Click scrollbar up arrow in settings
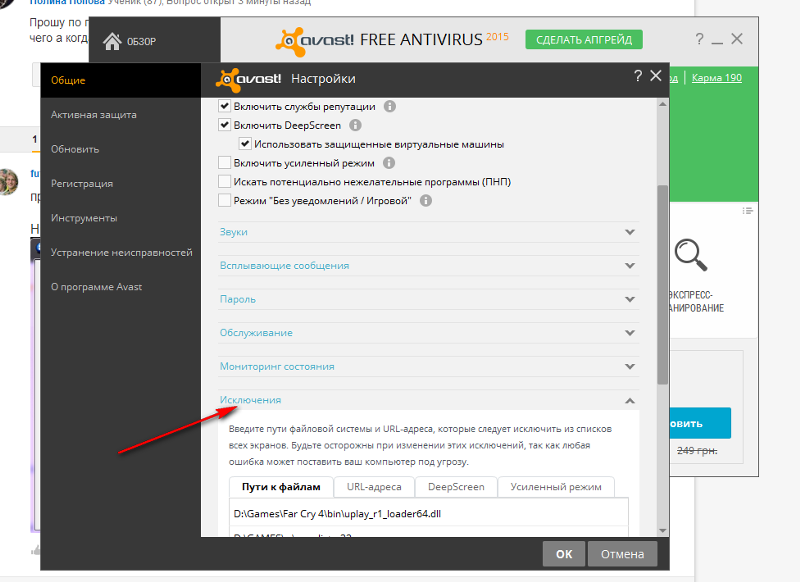The width and height of the screenshot is (800, 582). (x=663, y=104)
